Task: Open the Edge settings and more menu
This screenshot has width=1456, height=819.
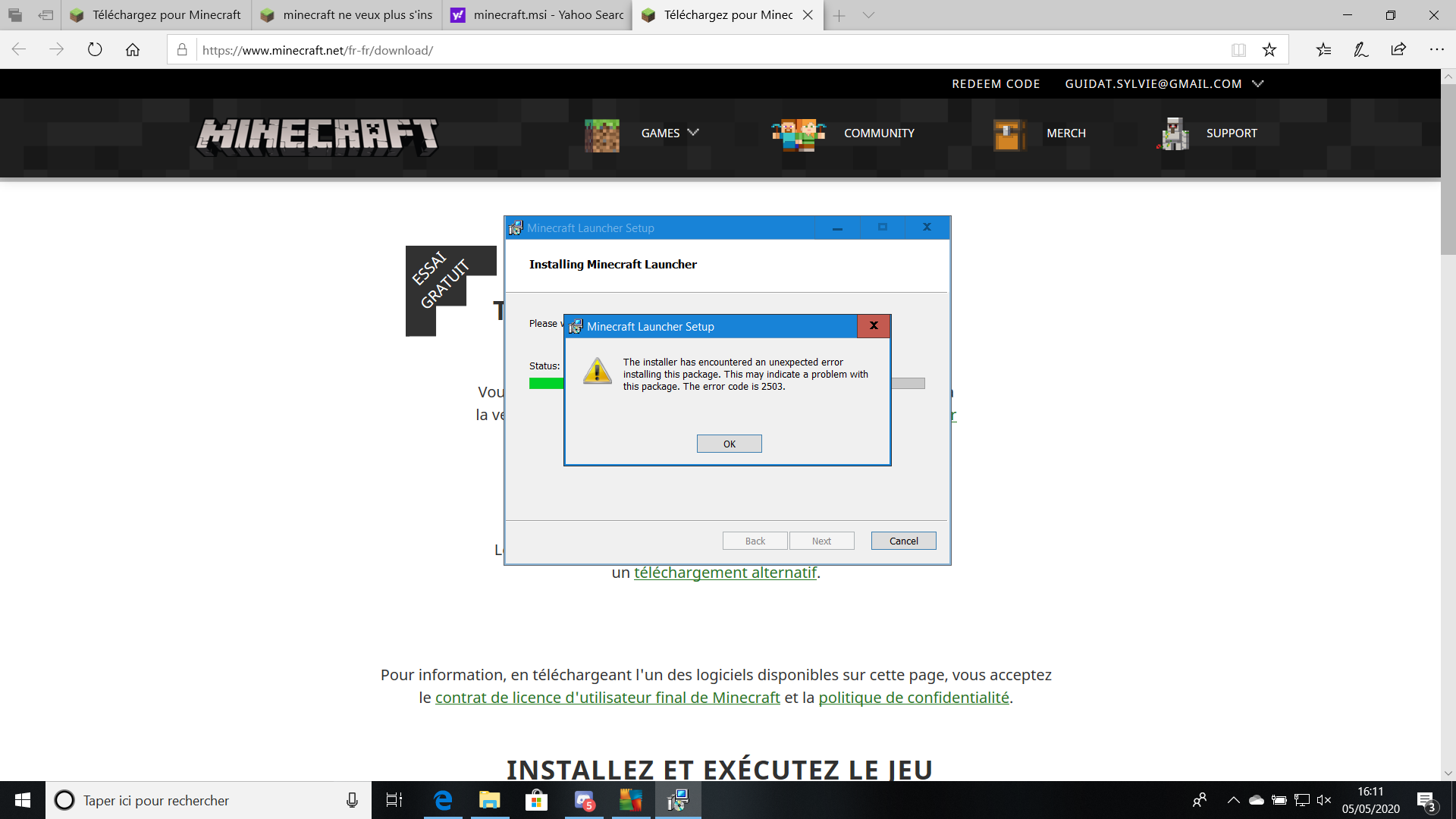Action: (x=1436, y=50)
